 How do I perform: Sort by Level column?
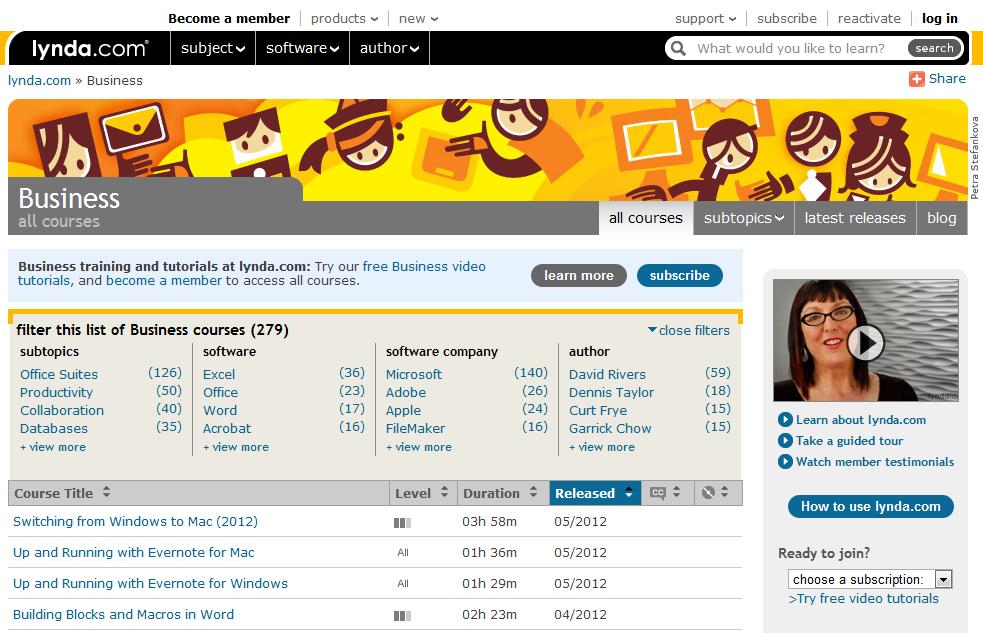[x=423, y=493]
